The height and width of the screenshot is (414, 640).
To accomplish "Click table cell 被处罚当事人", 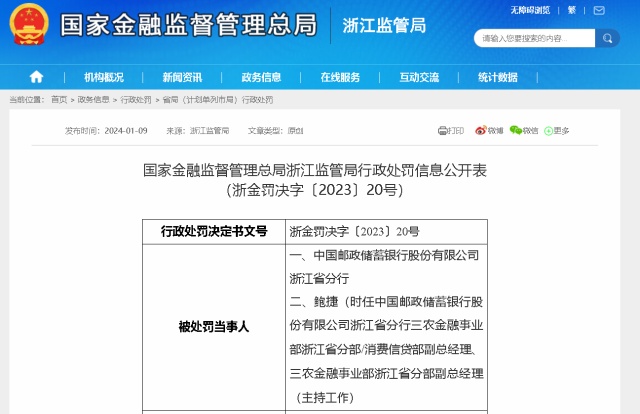I will coord(214,327).
